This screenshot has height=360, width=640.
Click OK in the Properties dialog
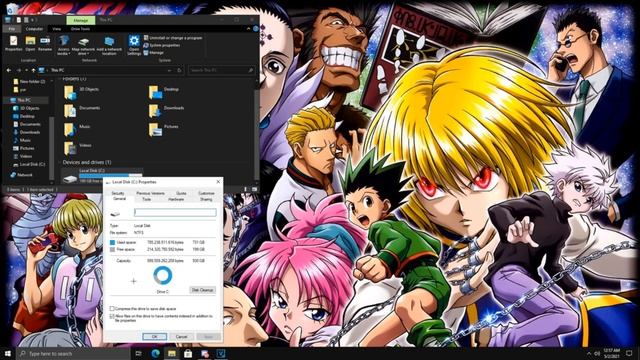tap(154, 337)
